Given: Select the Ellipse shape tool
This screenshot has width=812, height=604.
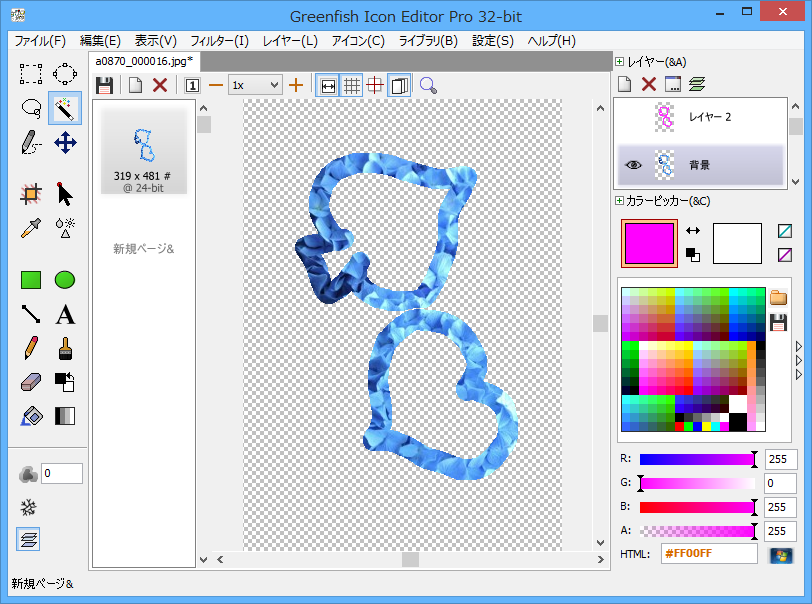Looking at the screenshot, I should pyautogui.click(x=65, y=280).
